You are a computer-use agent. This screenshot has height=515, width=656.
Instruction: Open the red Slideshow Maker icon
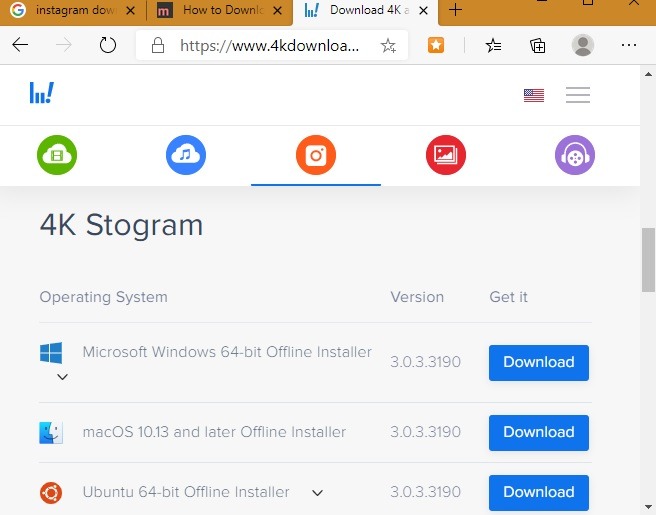446,155
